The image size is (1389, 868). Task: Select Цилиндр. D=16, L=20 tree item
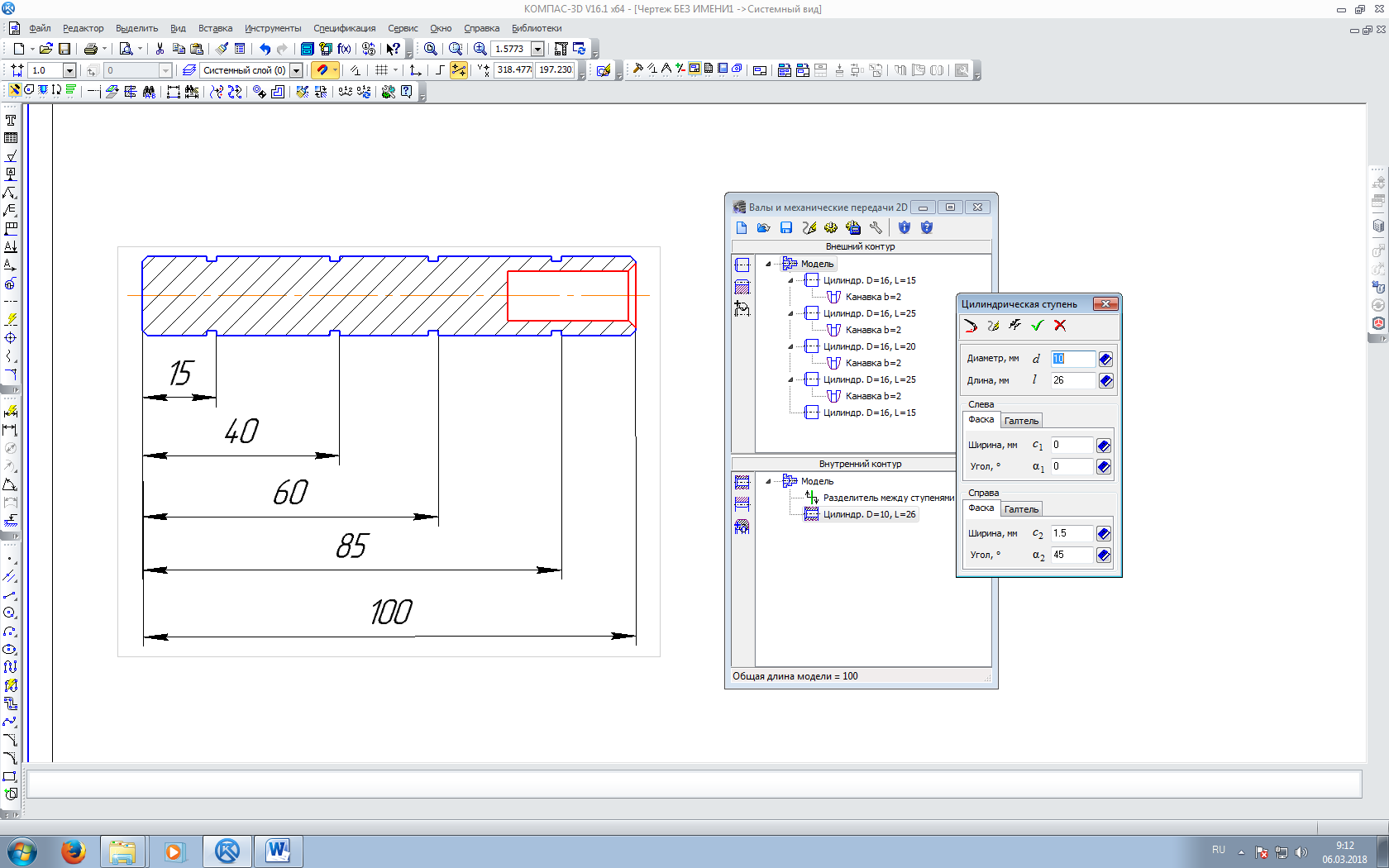869,346
